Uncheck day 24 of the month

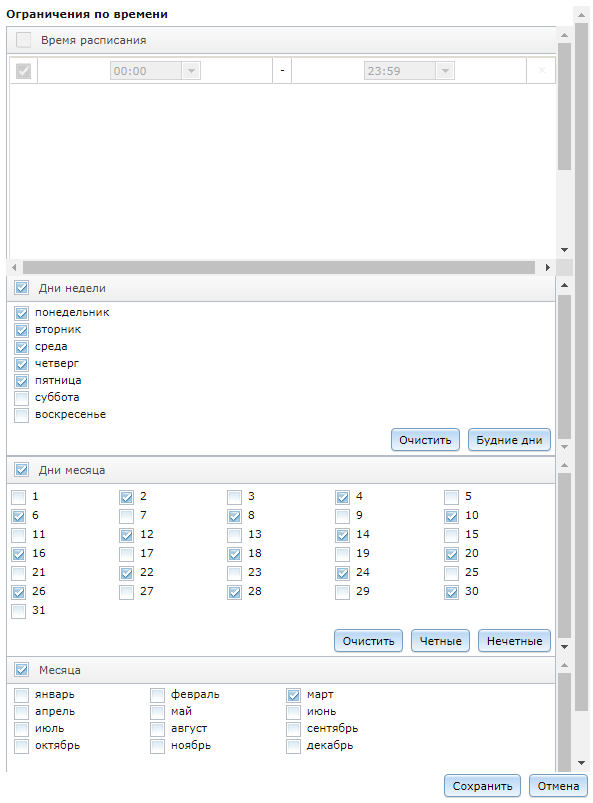tap(343, 573)
